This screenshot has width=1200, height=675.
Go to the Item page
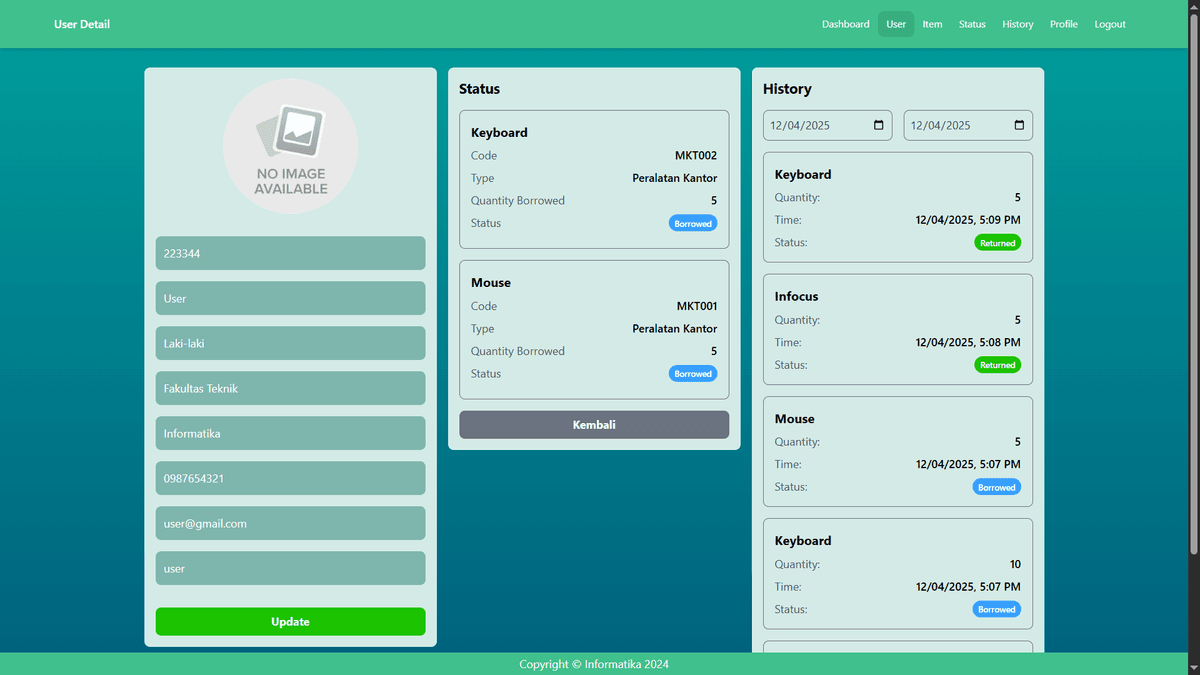pyautogui.click(x=932, y=24)
